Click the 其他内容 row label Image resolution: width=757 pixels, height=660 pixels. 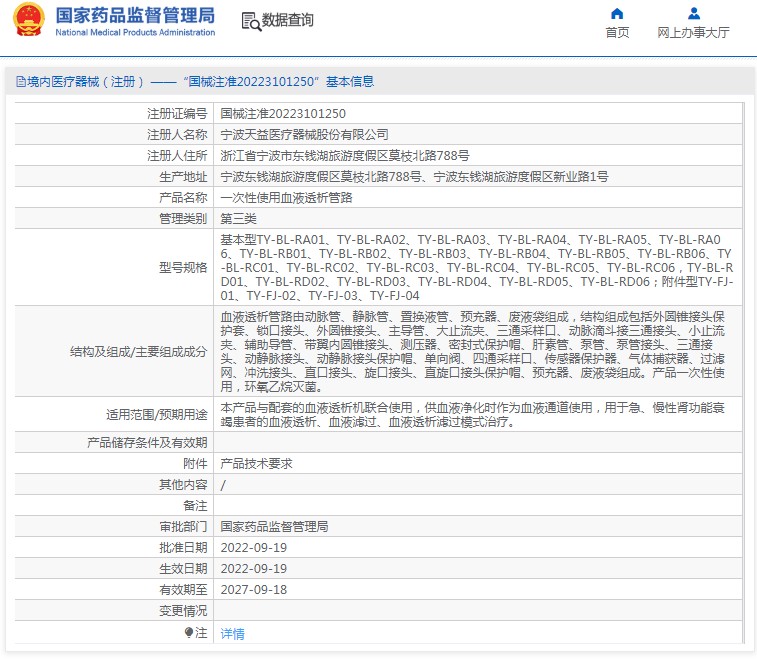point(183,485)
